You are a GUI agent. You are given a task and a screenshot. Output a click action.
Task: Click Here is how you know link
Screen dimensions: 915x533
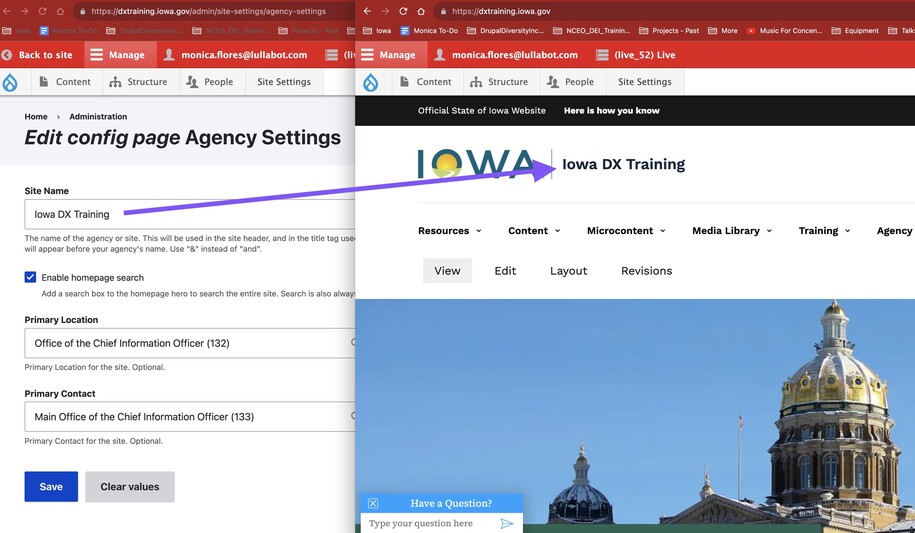click(611, 111)
